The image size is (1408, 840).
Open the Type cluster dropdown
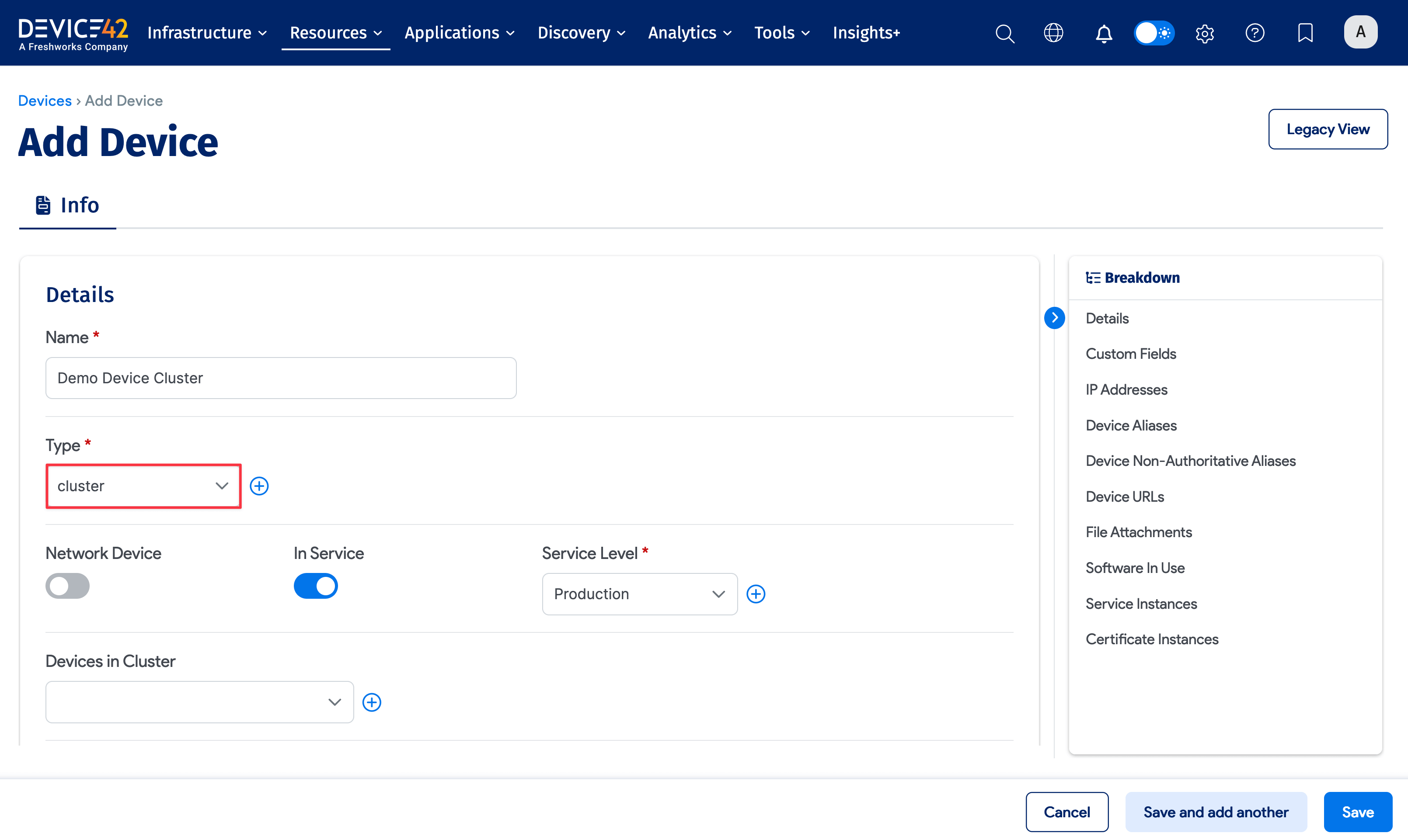coord(143,486)
